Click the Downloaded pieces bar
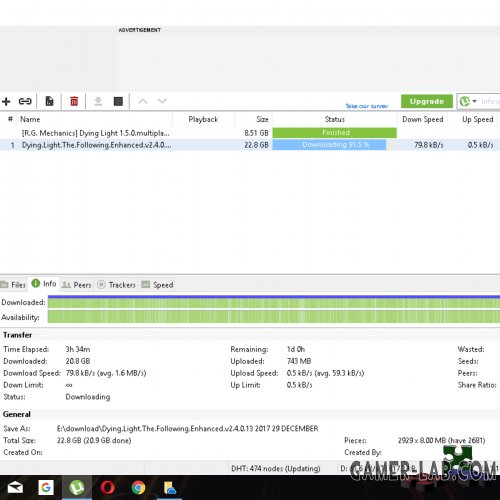Screen dimensions: 500x500 point(274,302)
